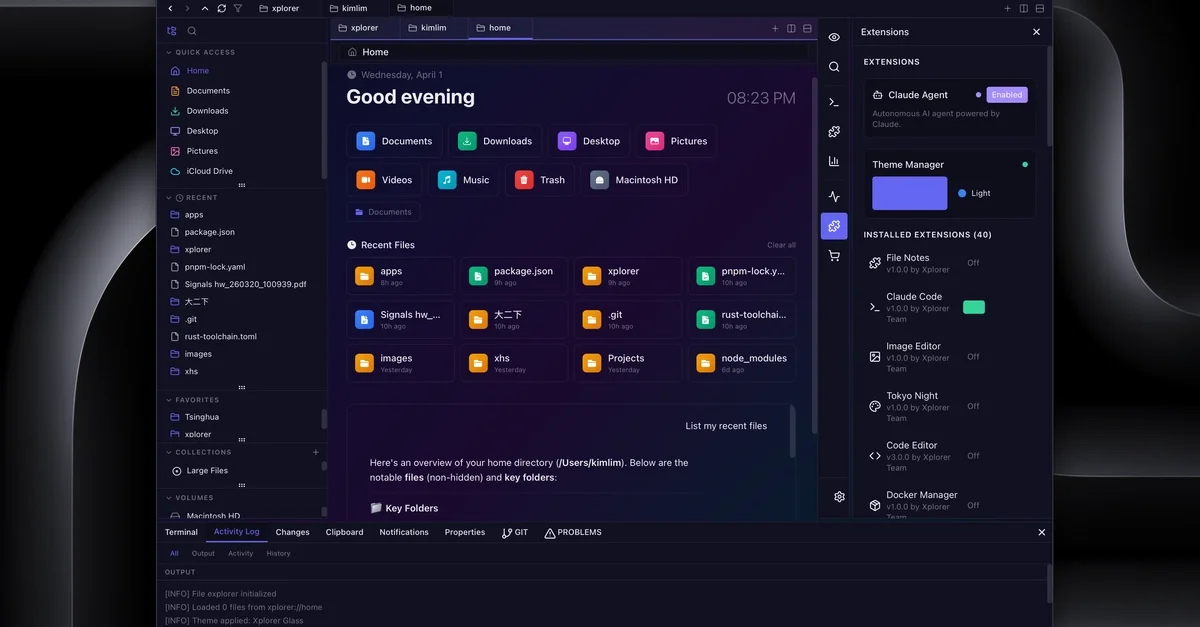Click the refresh icon in the top toolbar
The image size is (1200, 627).
coord(221,8)
